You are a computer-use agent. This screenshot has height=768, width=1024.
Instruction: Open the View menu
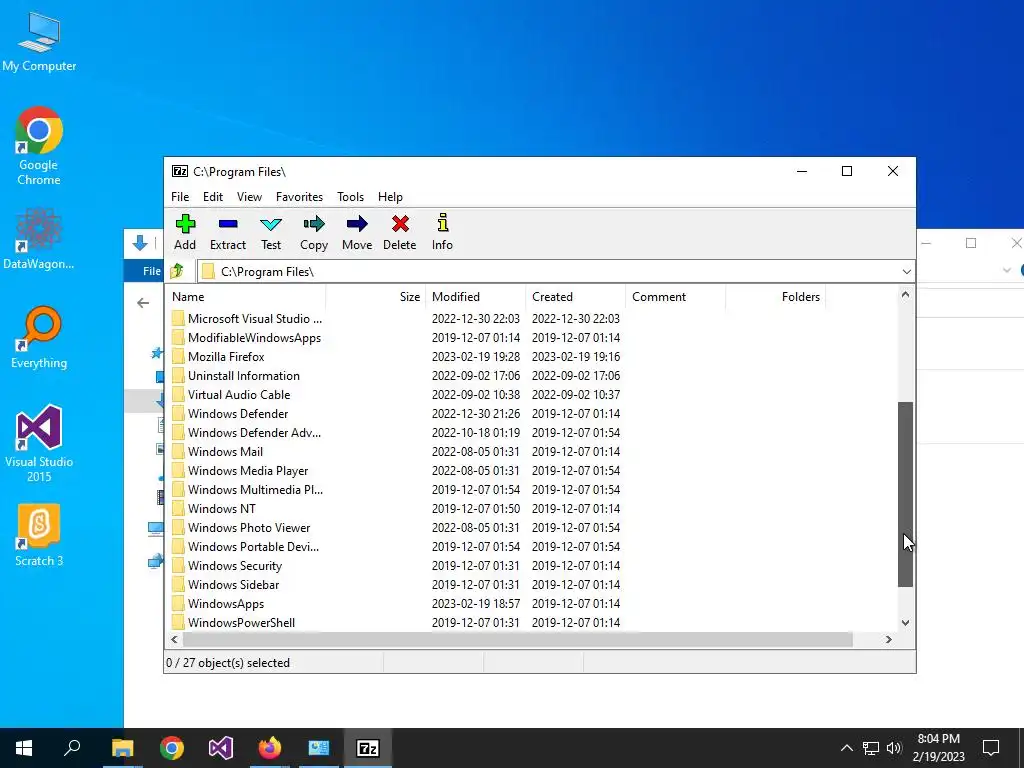click(x=249, y=197)
